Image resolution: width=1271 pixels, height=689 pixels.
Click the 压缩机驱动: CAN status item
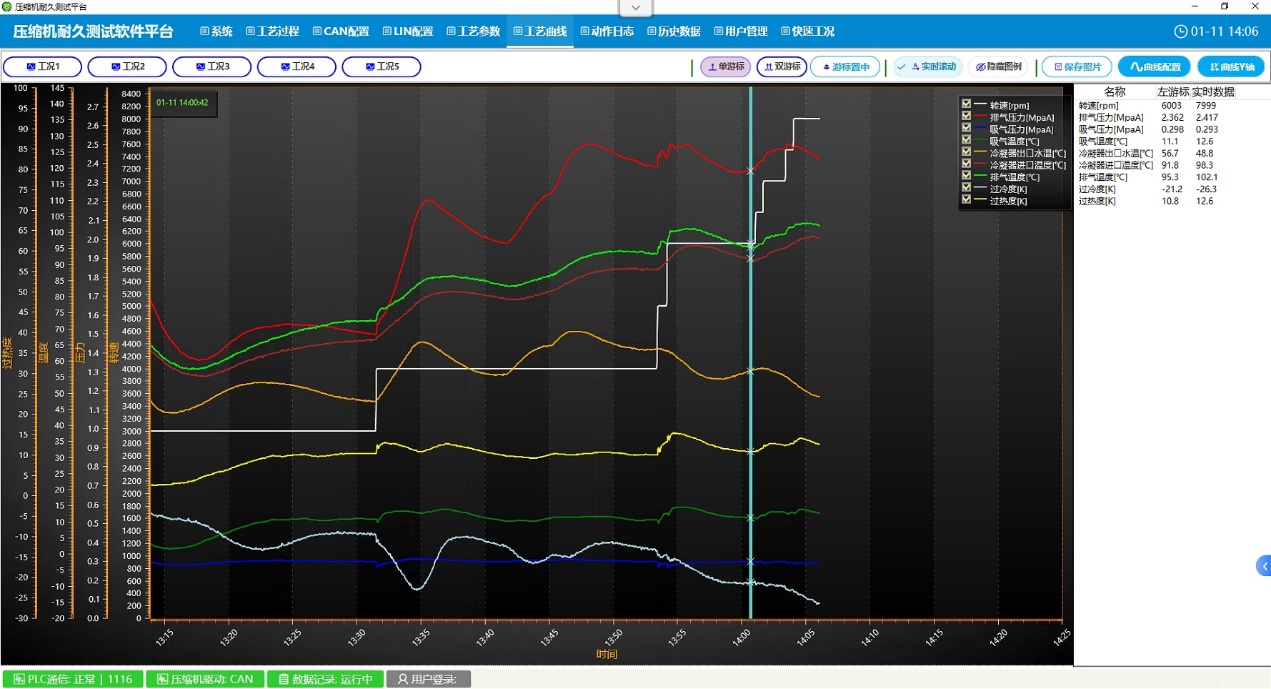pos(205,679)
